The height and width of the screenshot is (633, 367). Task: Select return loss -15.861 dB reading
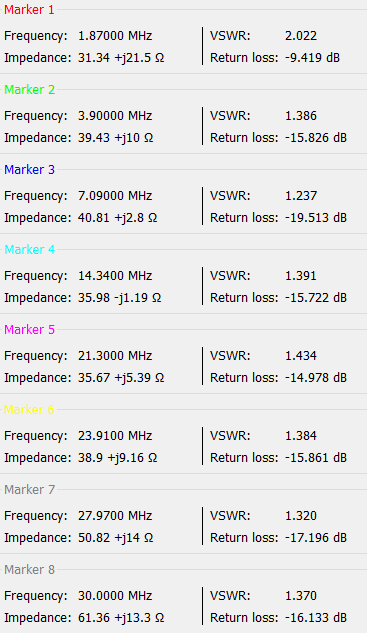316,458
